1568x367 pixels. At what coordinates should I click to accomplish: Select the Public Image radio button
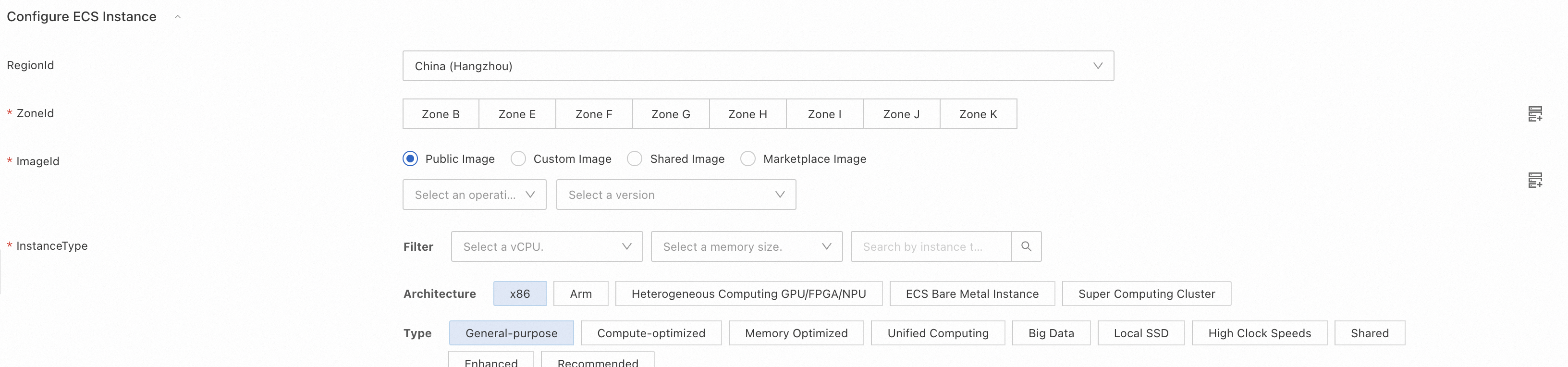point(410,159)
